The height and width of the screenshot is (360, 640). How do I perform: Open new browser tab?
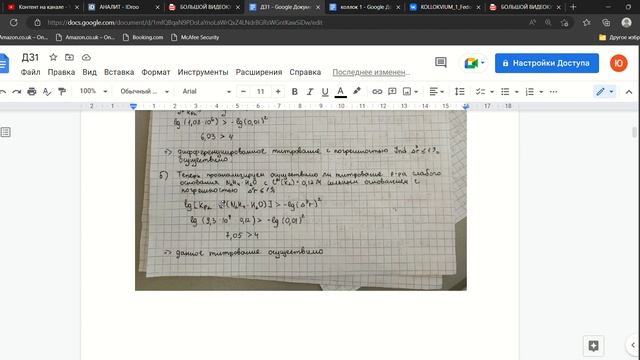click(x=573, y=7)
